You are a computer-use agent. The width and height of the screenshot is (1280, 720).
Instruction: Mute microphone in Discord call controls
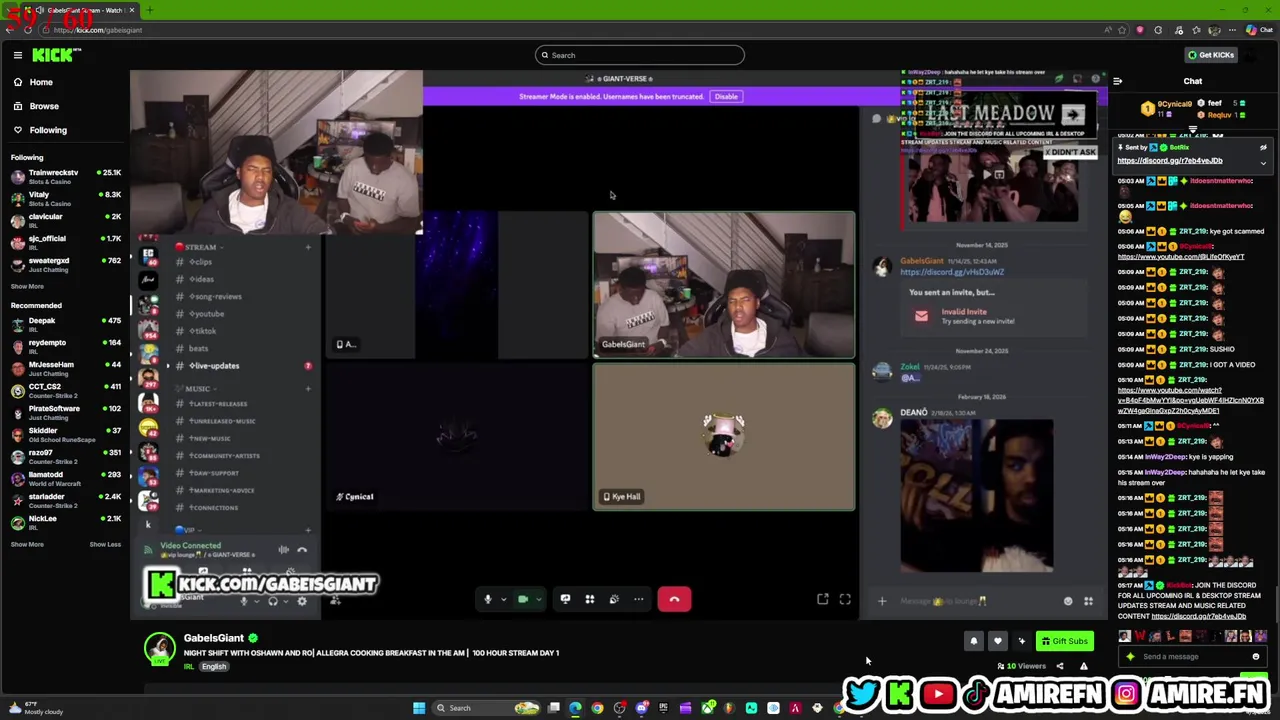click(488, 599)
